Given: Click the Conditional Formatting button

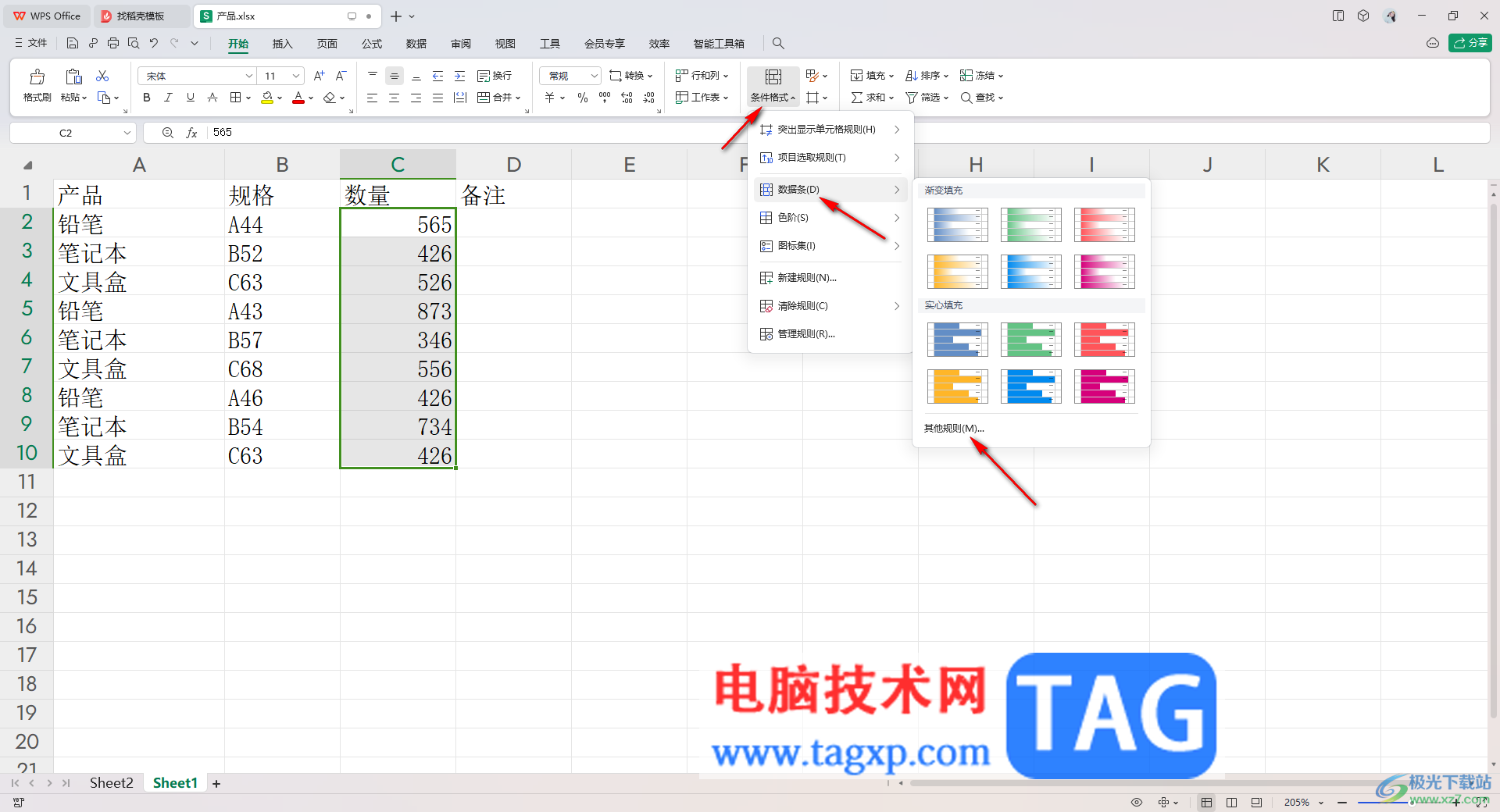Looking at the screenshot, I should click(x=773, y=86).
